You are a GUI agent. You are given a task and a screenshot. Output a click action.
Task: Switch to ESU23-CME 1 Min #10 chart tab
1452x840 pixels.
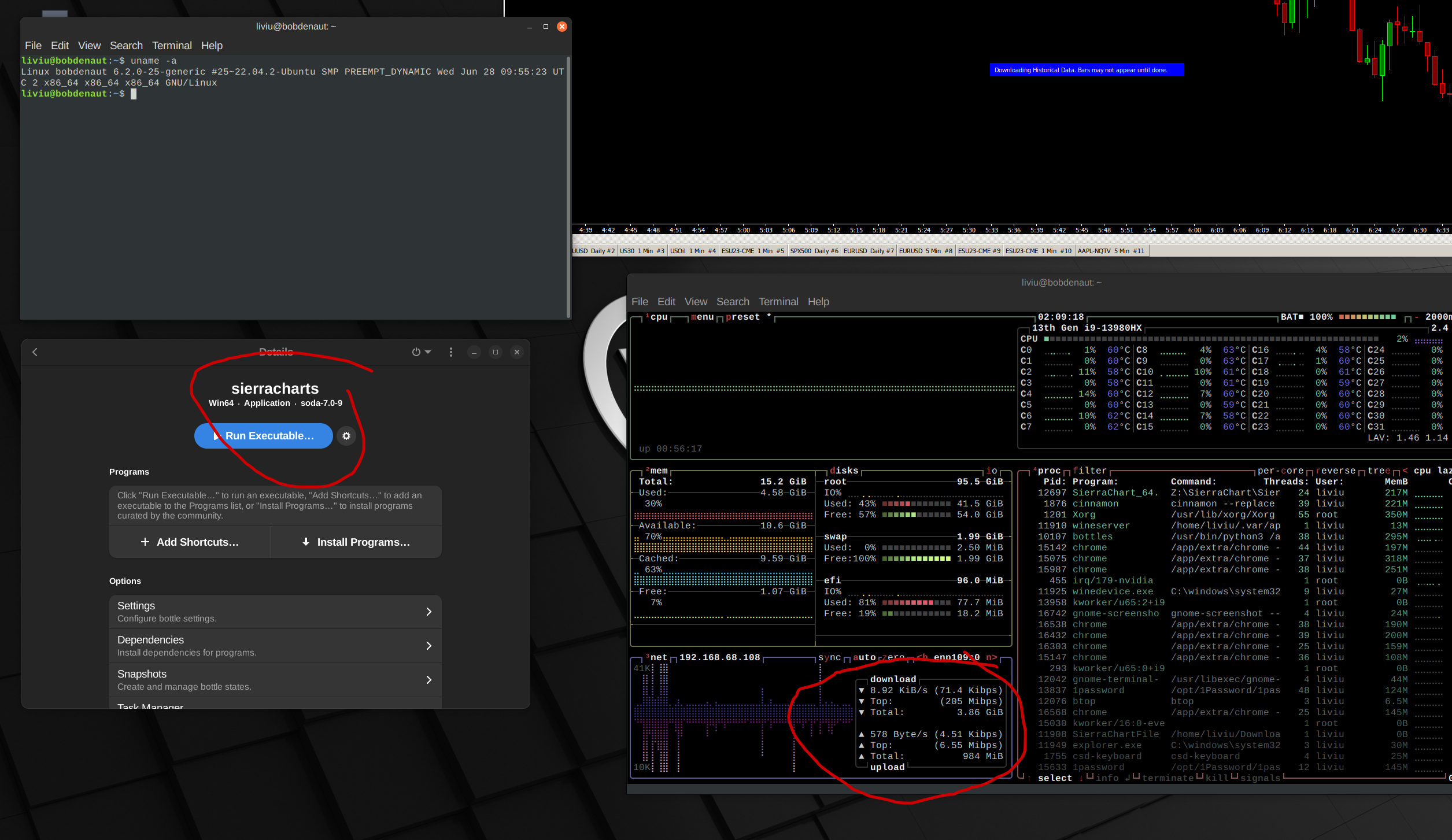tap(1039, 251)
